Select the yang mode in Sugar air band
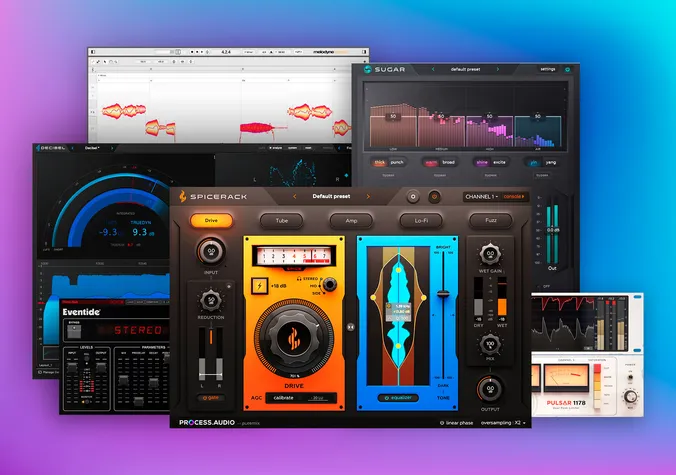 pyautogui.click(x=551, y=162)
